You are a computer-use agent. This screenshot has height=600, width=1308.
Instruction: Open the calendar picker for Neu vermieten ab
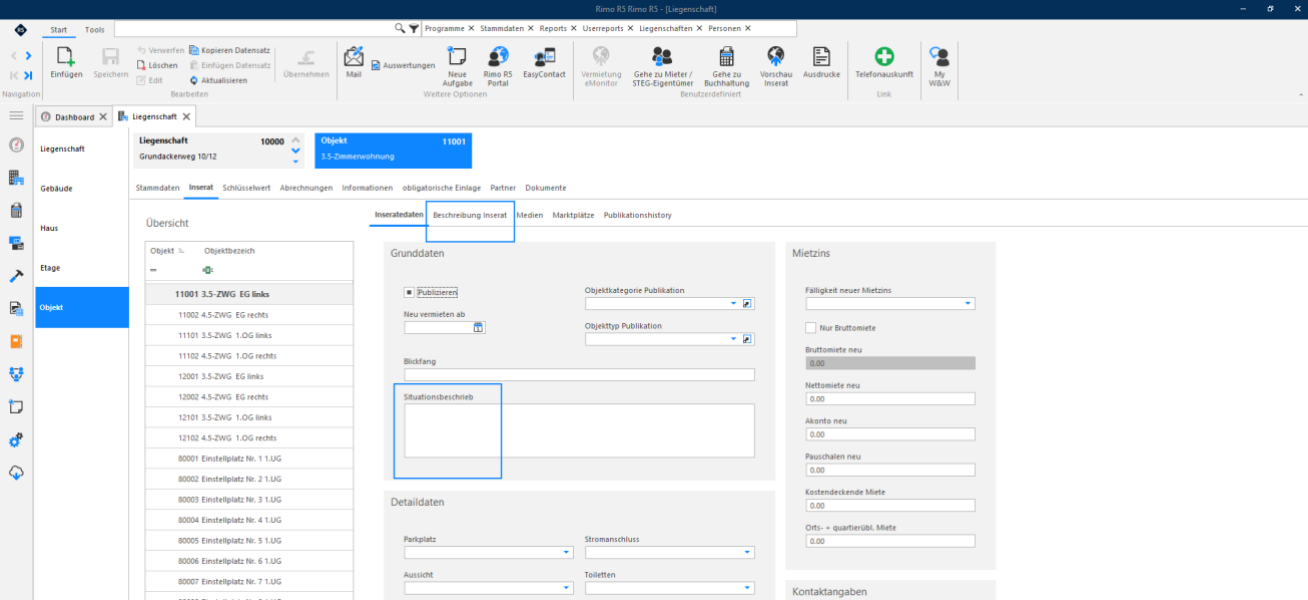478,327
